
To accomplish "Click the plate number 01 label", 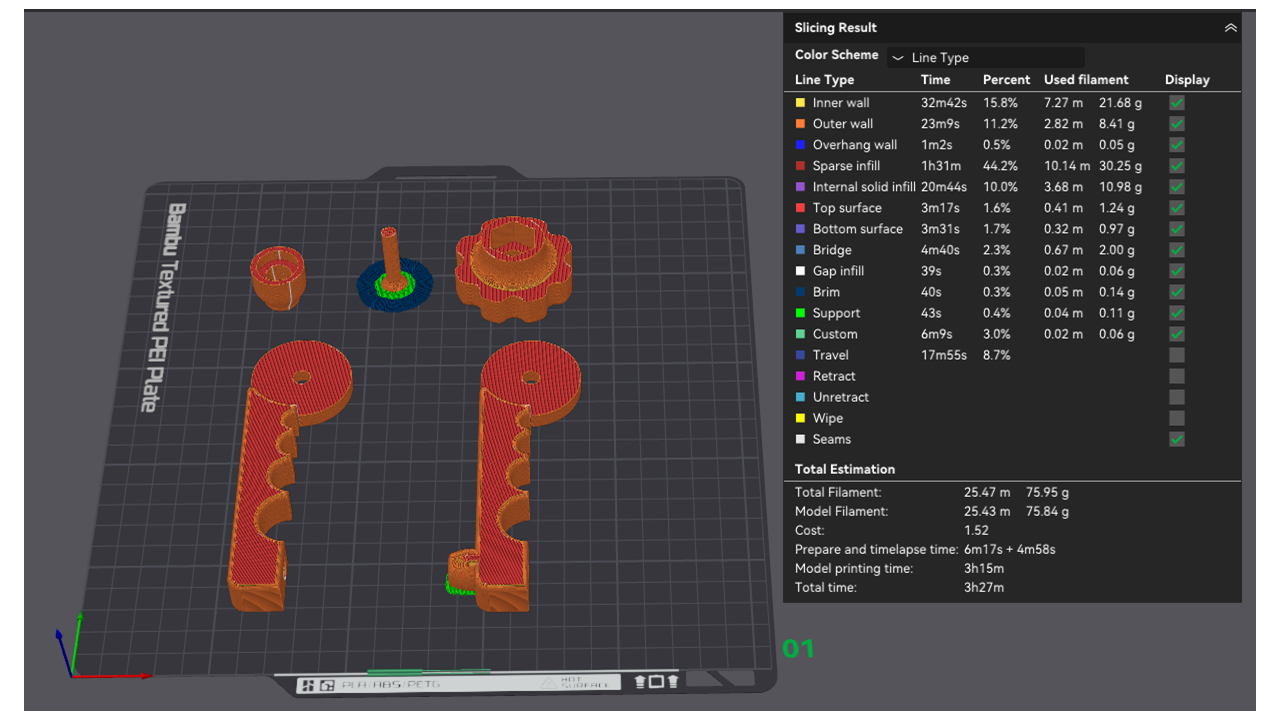I will [798, 649].
